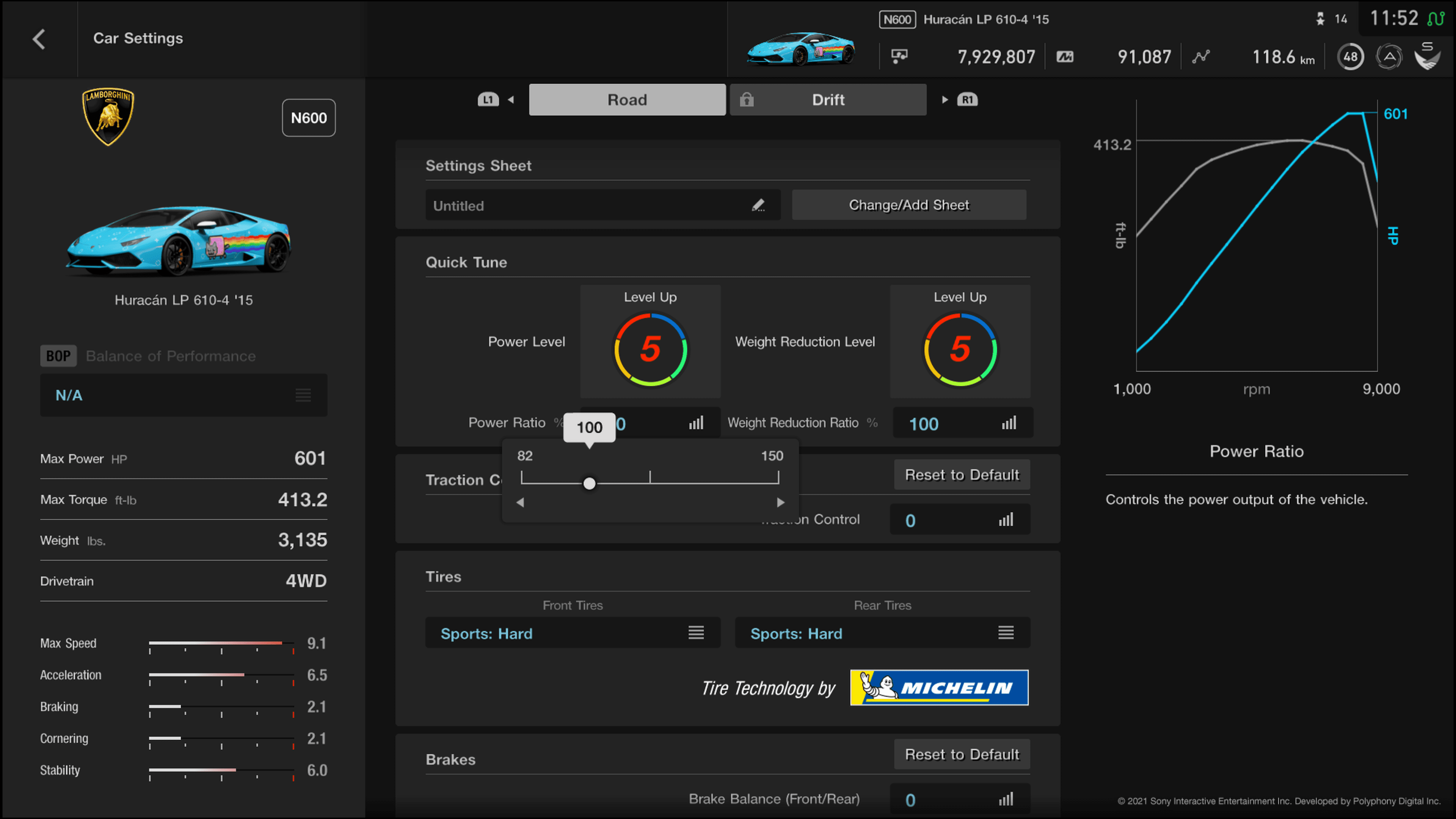Click the pencil edit icon on Untitled sheet
This screenshot has height=819, width=1456.
click(758, 205)
